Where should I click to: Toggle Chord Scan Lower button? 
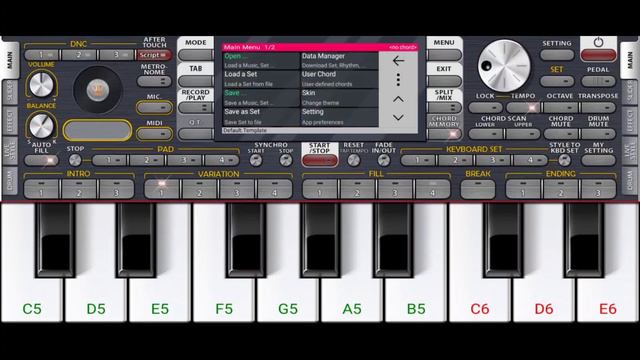point(485,134)
